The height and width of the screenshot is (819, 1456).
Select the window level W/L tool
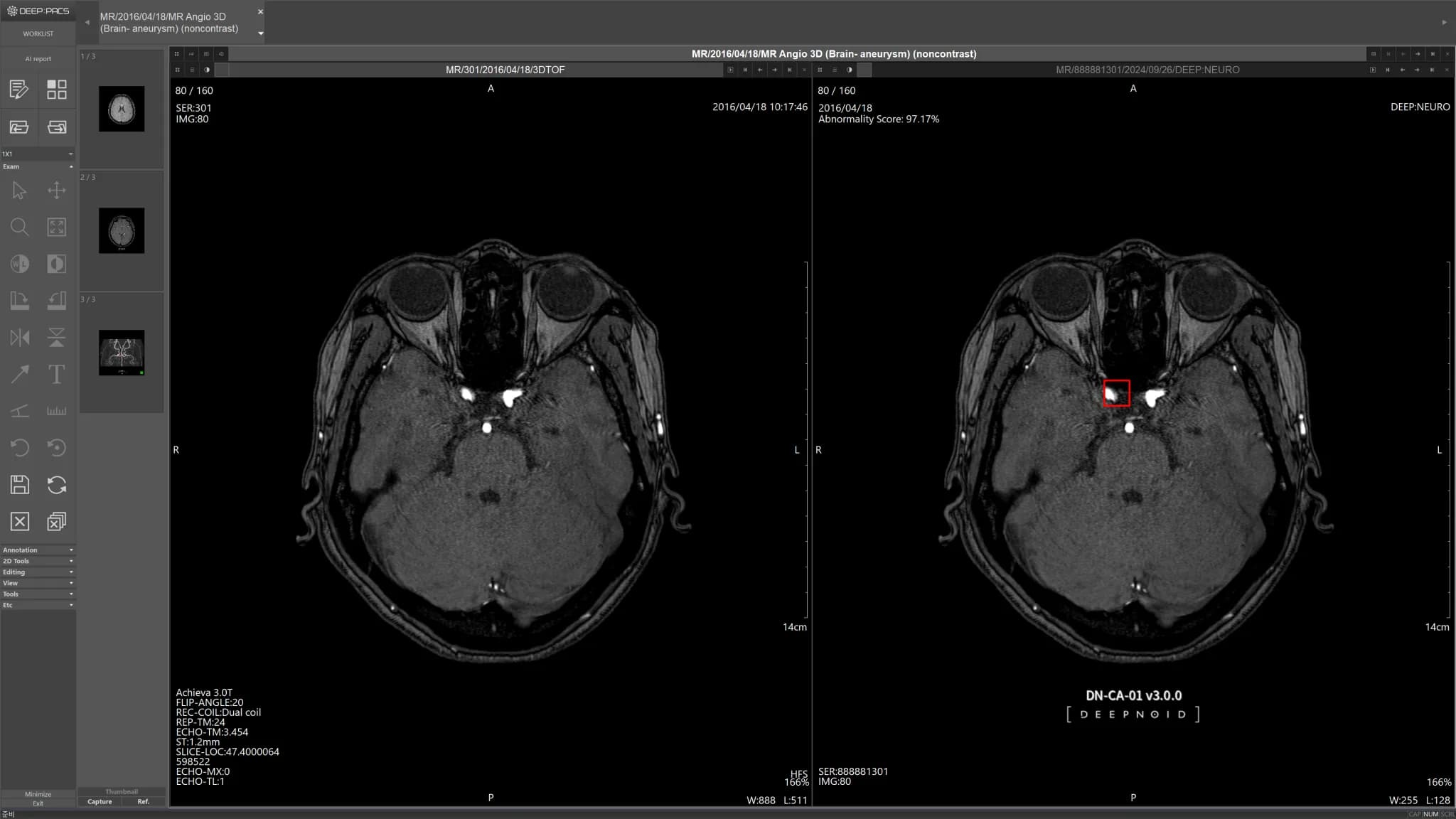tap(19, 264)
